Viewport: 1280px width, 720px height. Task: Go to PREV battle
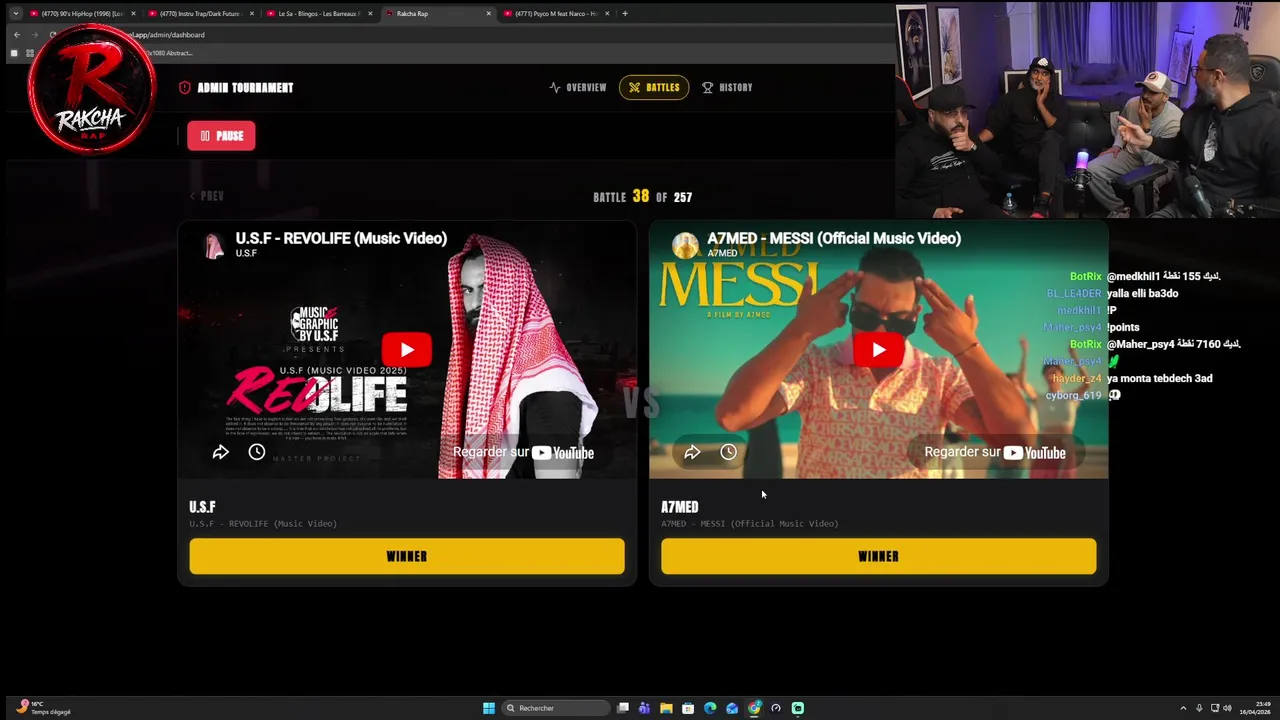pos(207,196)
